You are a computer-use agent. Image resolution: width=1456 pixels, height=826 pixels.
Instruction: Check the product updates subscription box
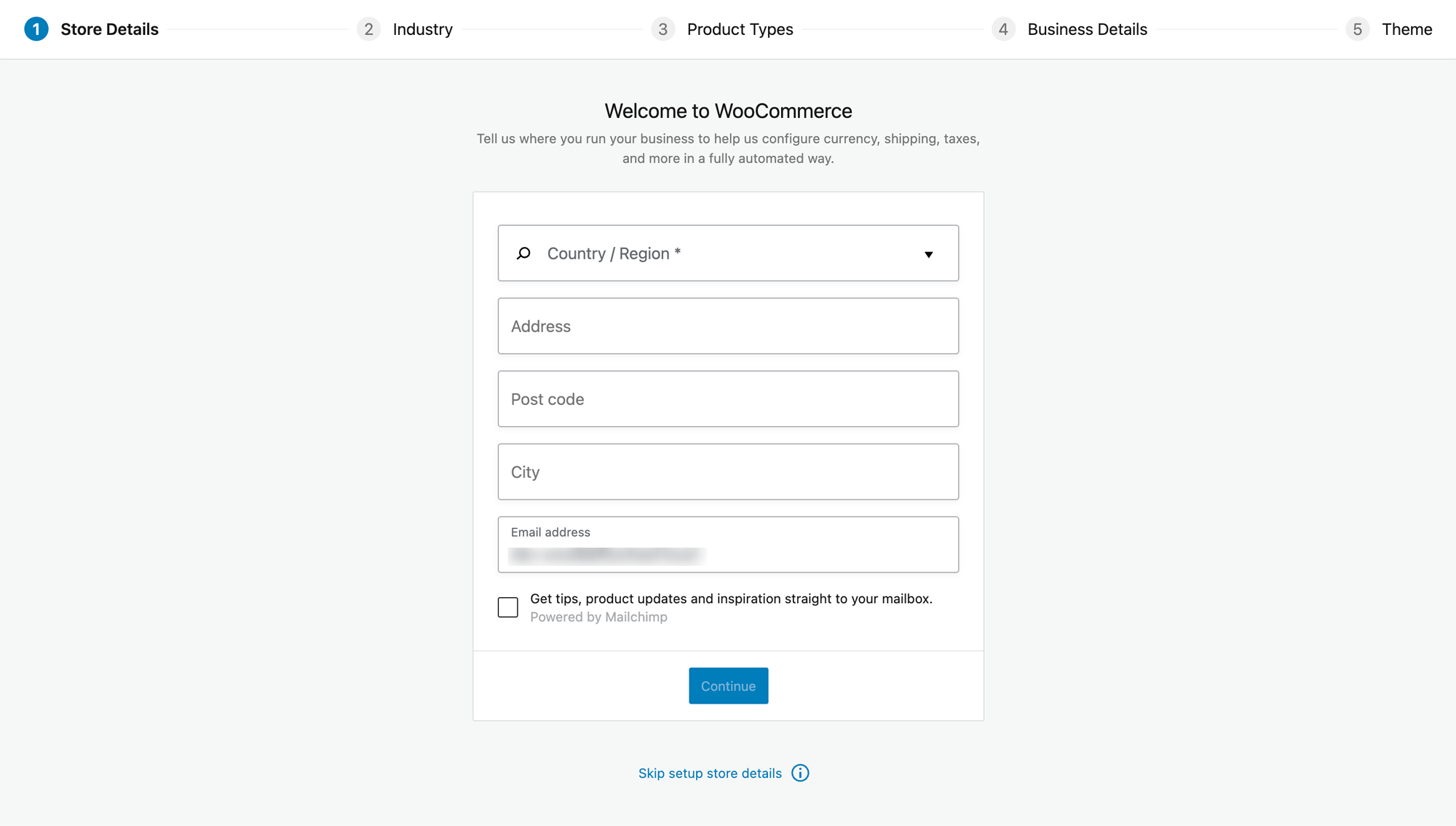[x=507, y=607]
